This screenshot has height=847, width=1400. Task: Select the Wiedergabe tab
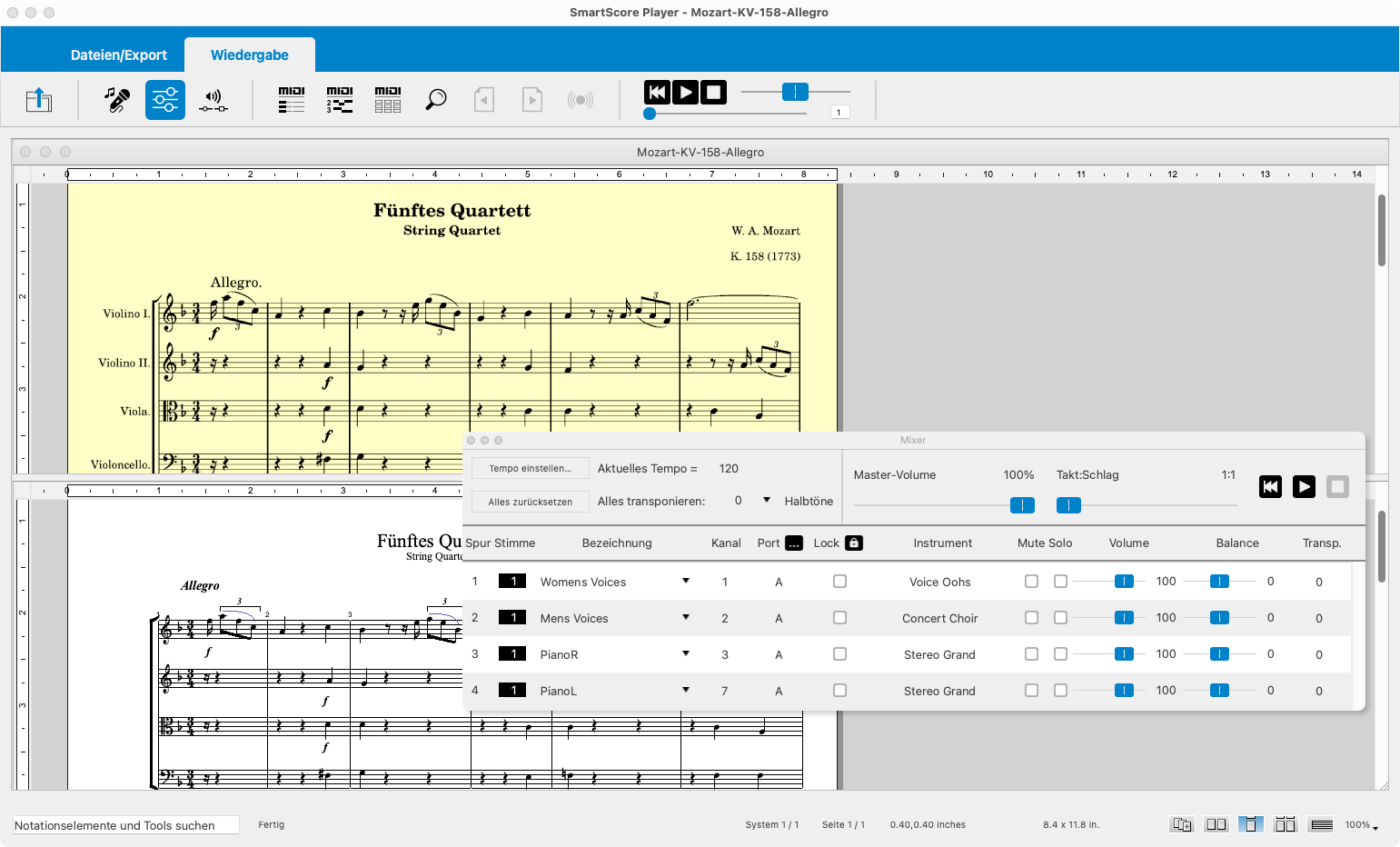pyautogui.click(x=250, y=55)
